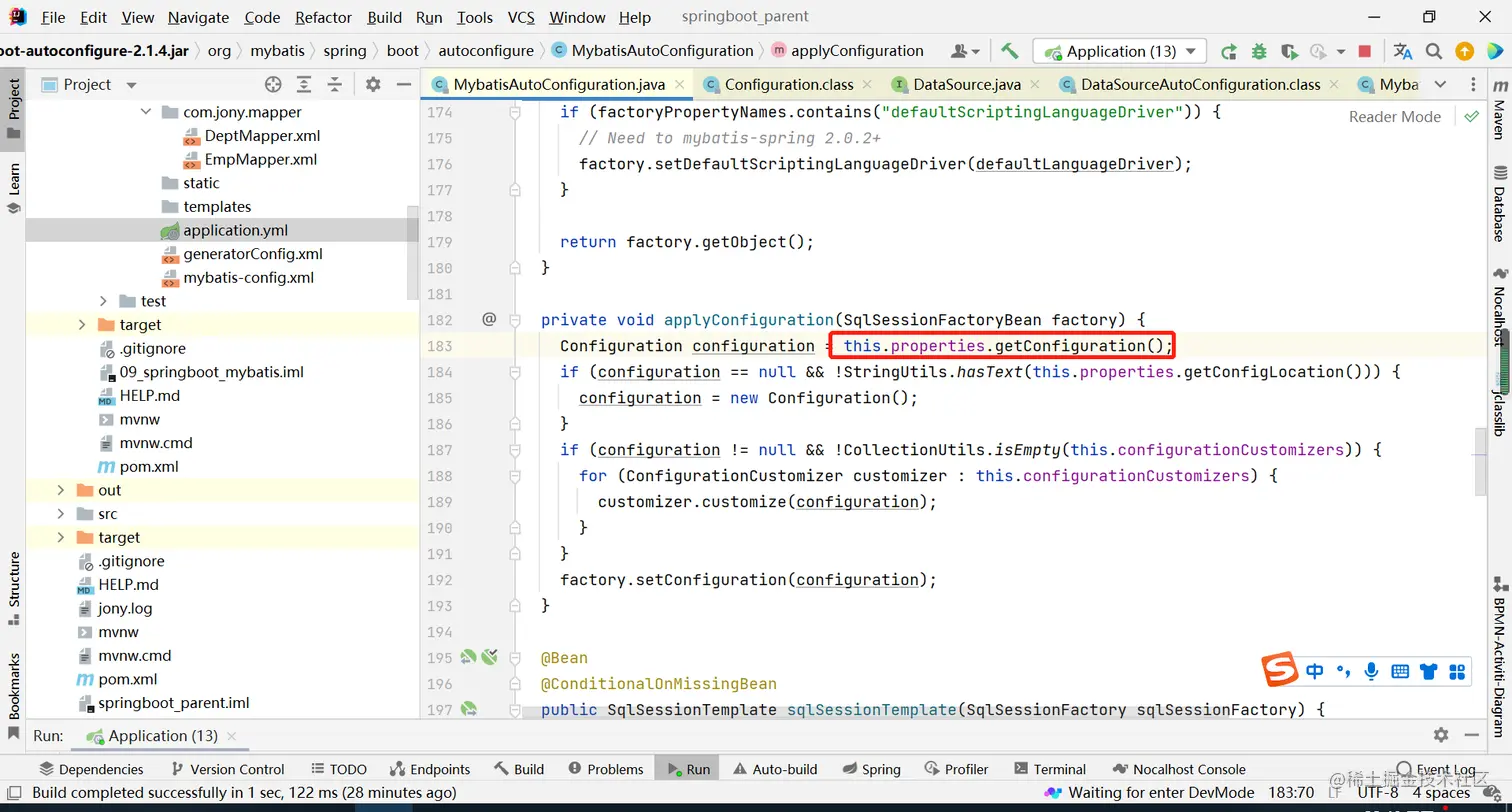Image resolution: width=1512 pixels, height=812 pixels.
Task: Click the Build Project hammer icon
Action: click(x=1010, y=51)
